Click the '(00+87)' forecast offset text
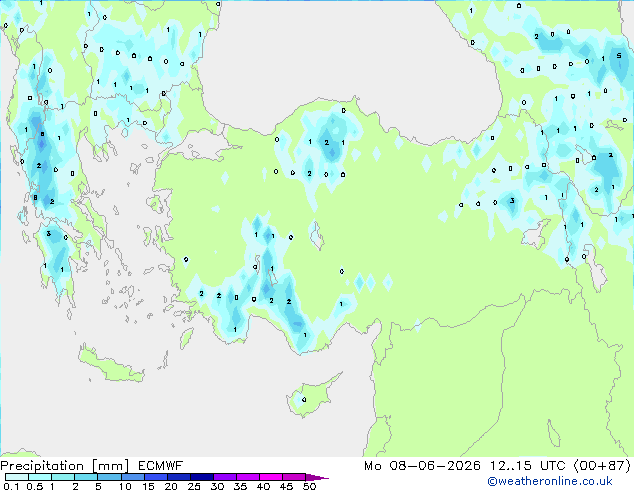Screen dimensions: 634x490 click(x=602, y=466)
